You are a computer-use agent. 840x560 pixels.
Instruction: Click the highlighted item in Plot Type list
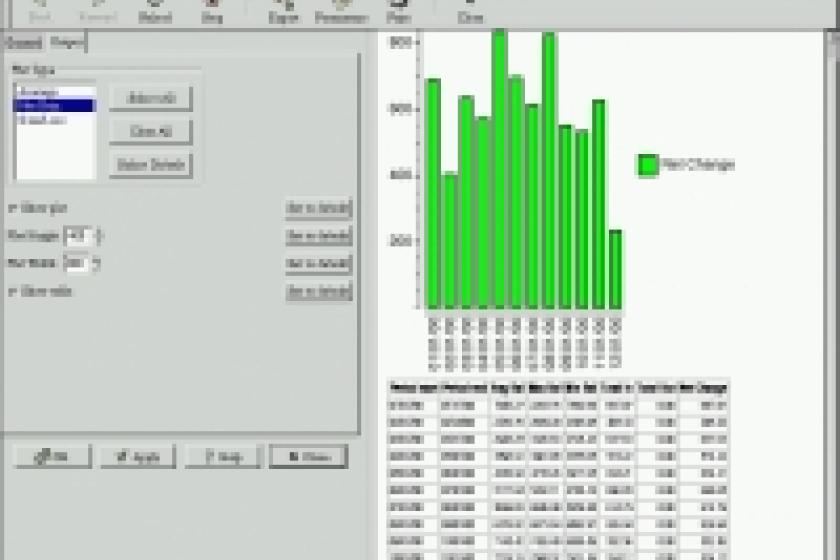[x=55, y=106]
